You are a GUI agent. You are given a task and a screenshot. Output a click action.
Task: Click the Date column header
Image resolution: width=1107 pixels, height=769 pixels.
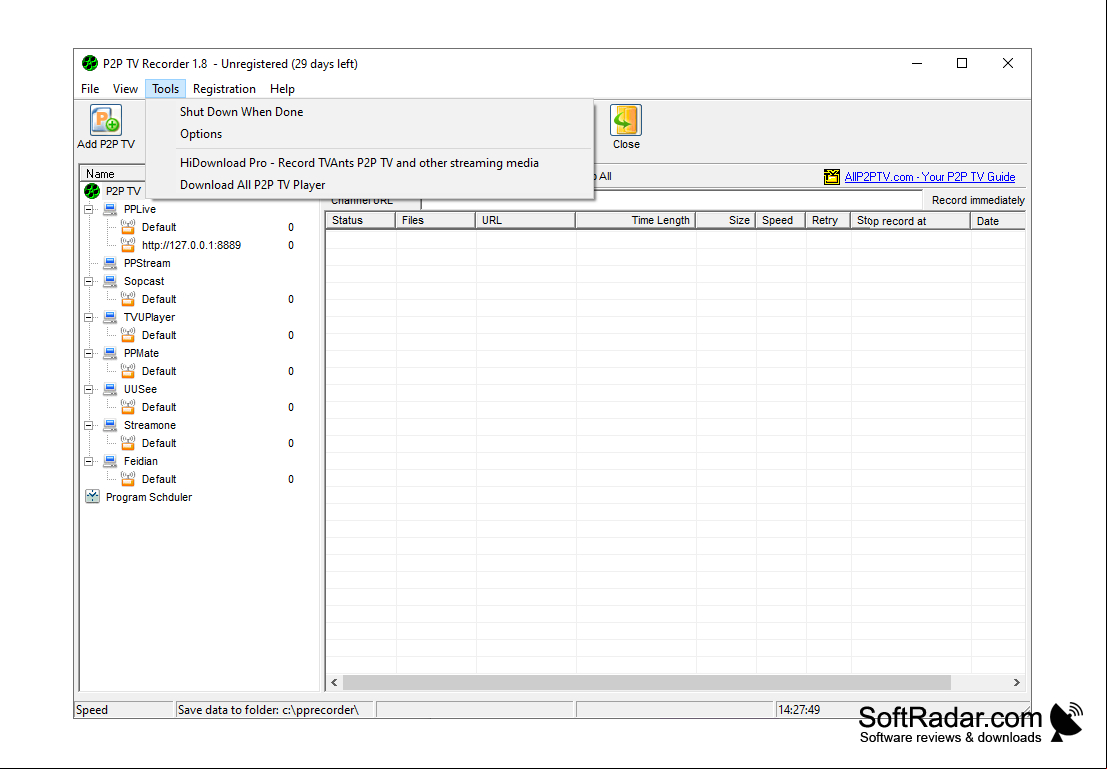(x=998, y=220)
